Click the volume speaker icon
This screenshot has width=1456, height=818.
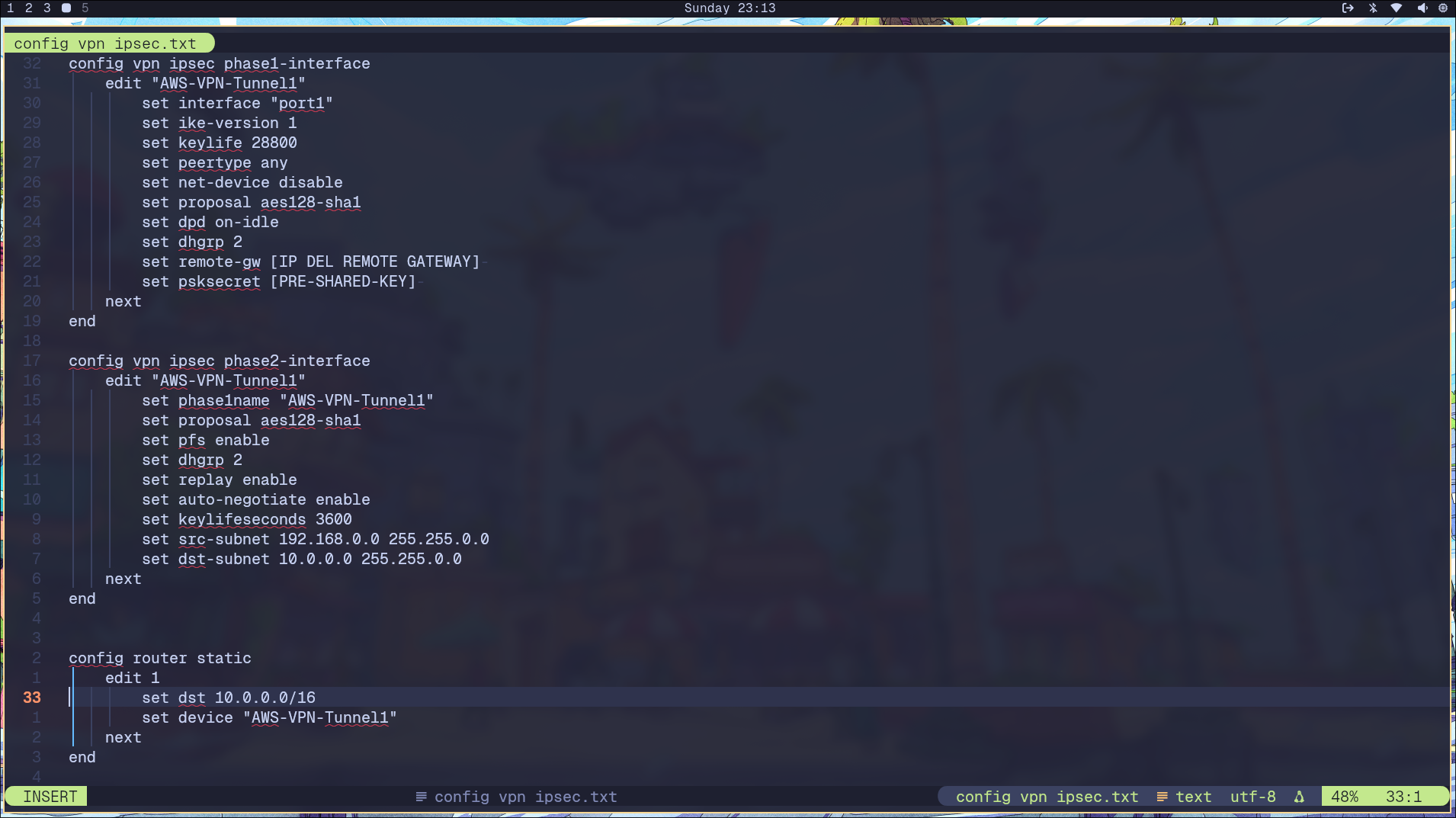pos(1422,8)
